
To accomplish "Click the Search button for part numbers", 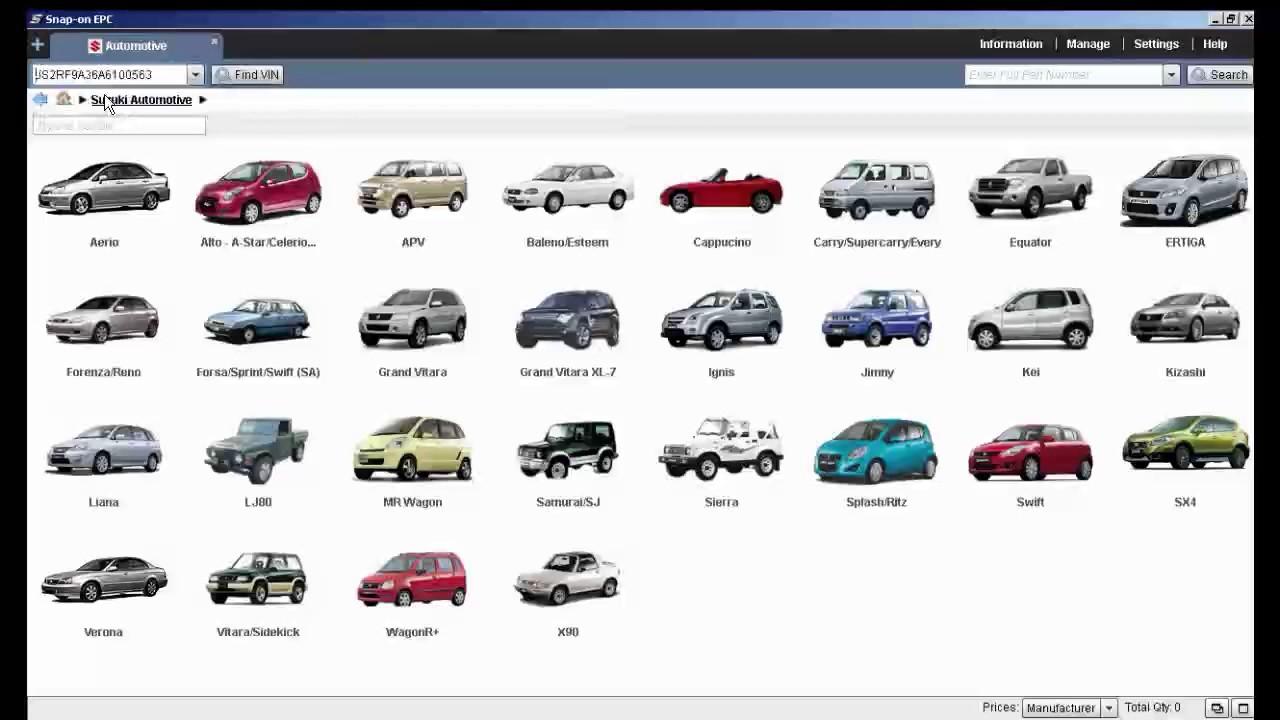I will click(1220, 74).
